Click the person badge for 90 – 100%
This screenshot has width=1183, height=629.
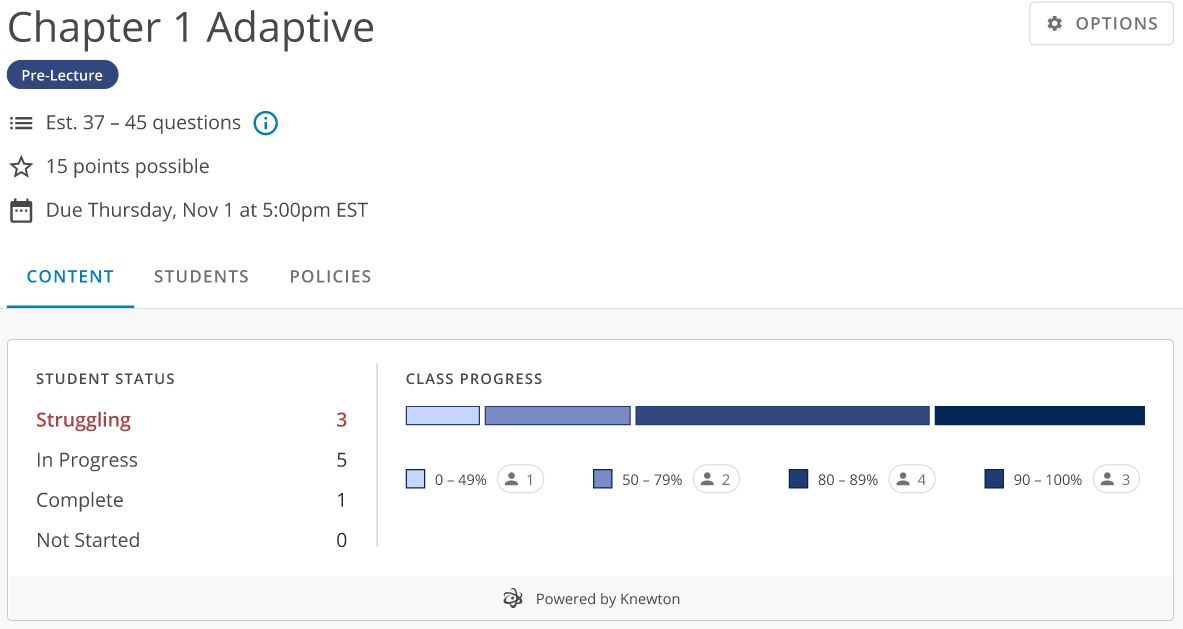click(1116, 480)
